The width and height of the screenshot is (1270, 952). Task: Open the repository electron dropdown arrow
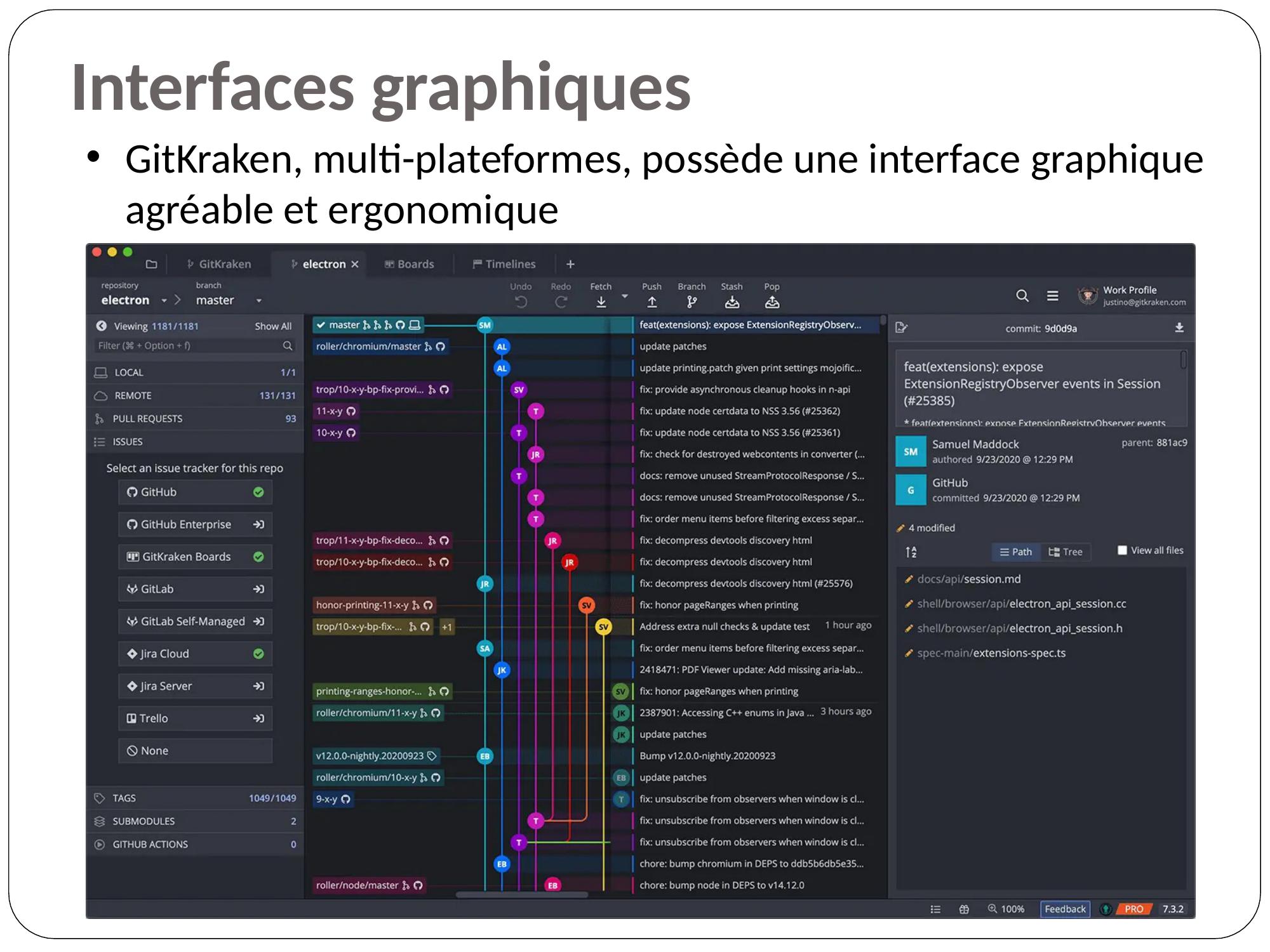click(164, 301)
